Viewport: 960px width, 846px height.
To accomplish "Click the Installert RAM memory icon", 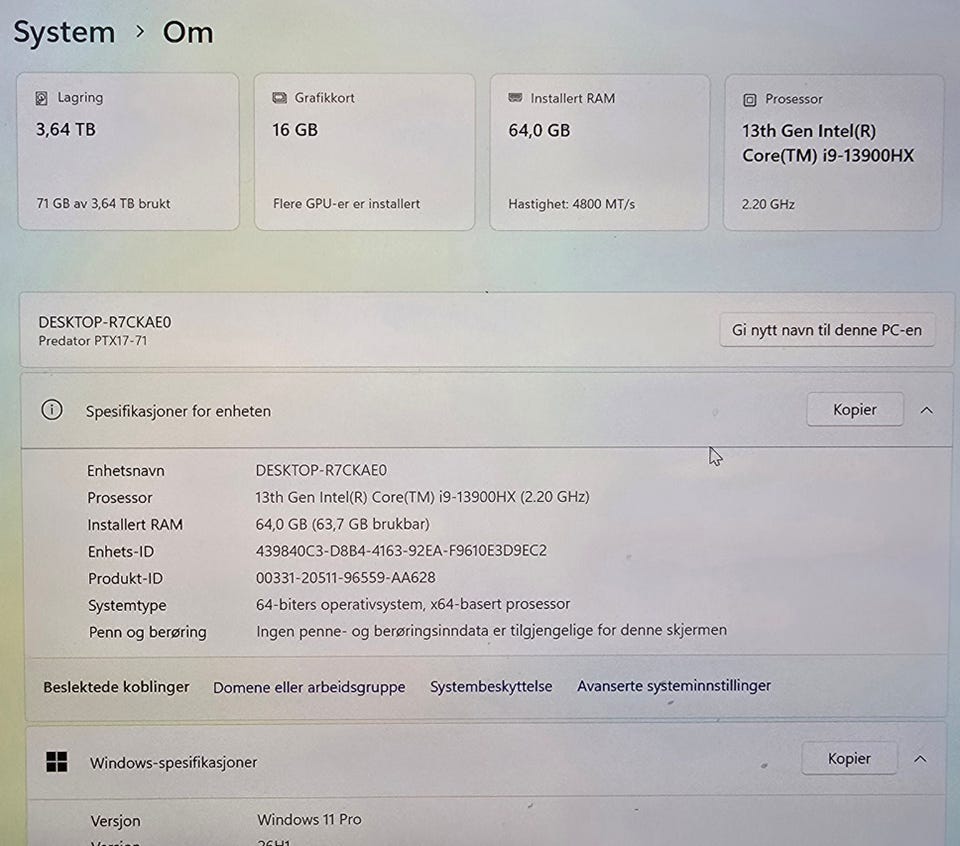I will click(x=516, y=98).
